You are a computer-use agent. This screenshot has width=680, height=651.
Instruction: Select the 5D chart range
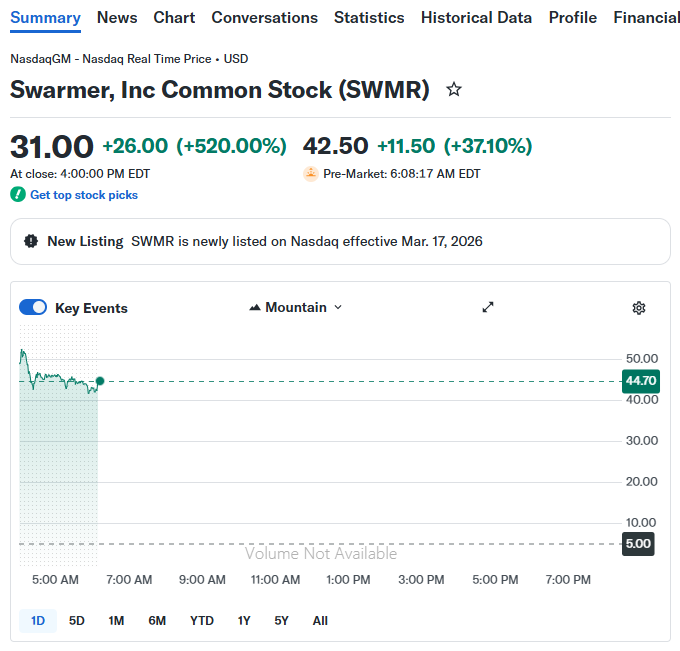77,621
